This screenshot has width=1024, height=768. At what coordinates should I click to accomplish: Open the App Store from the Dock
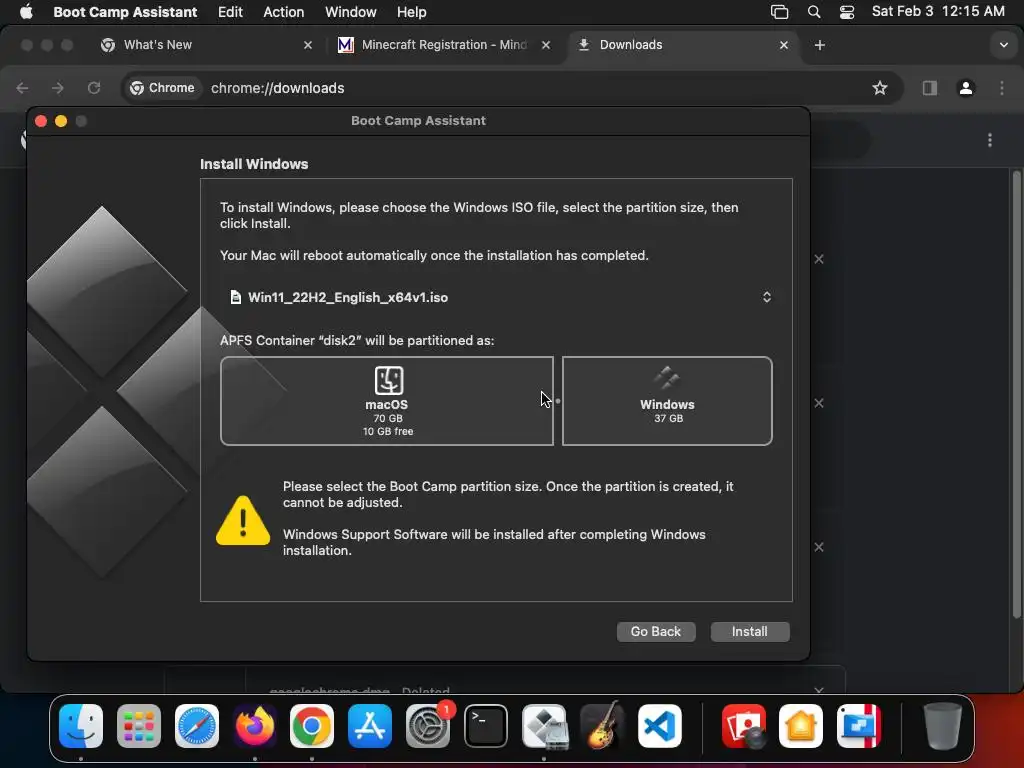[x=370, y=726]
